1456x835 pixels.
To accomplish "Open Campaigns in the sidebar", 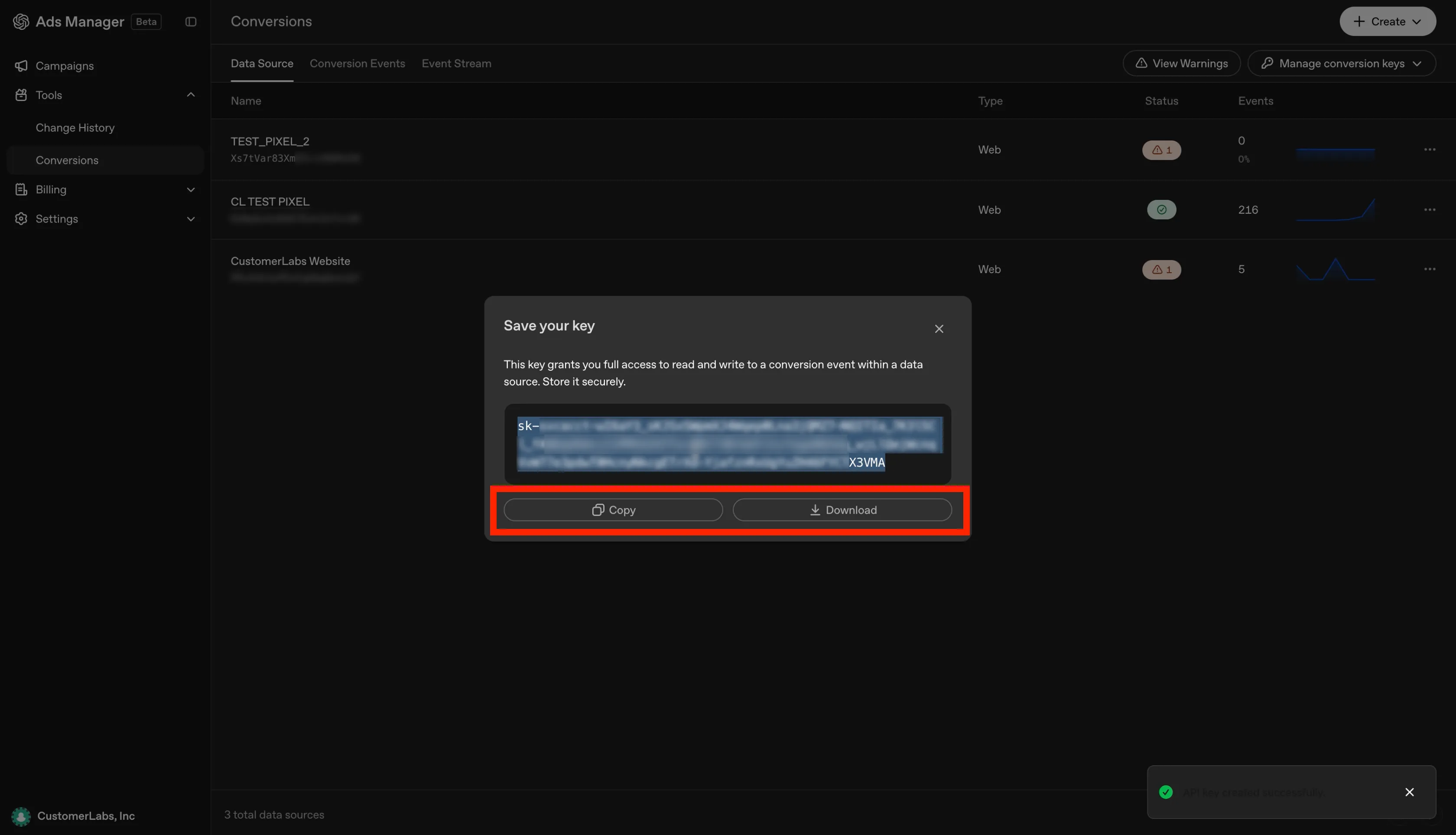I will [x=105, y=66].
